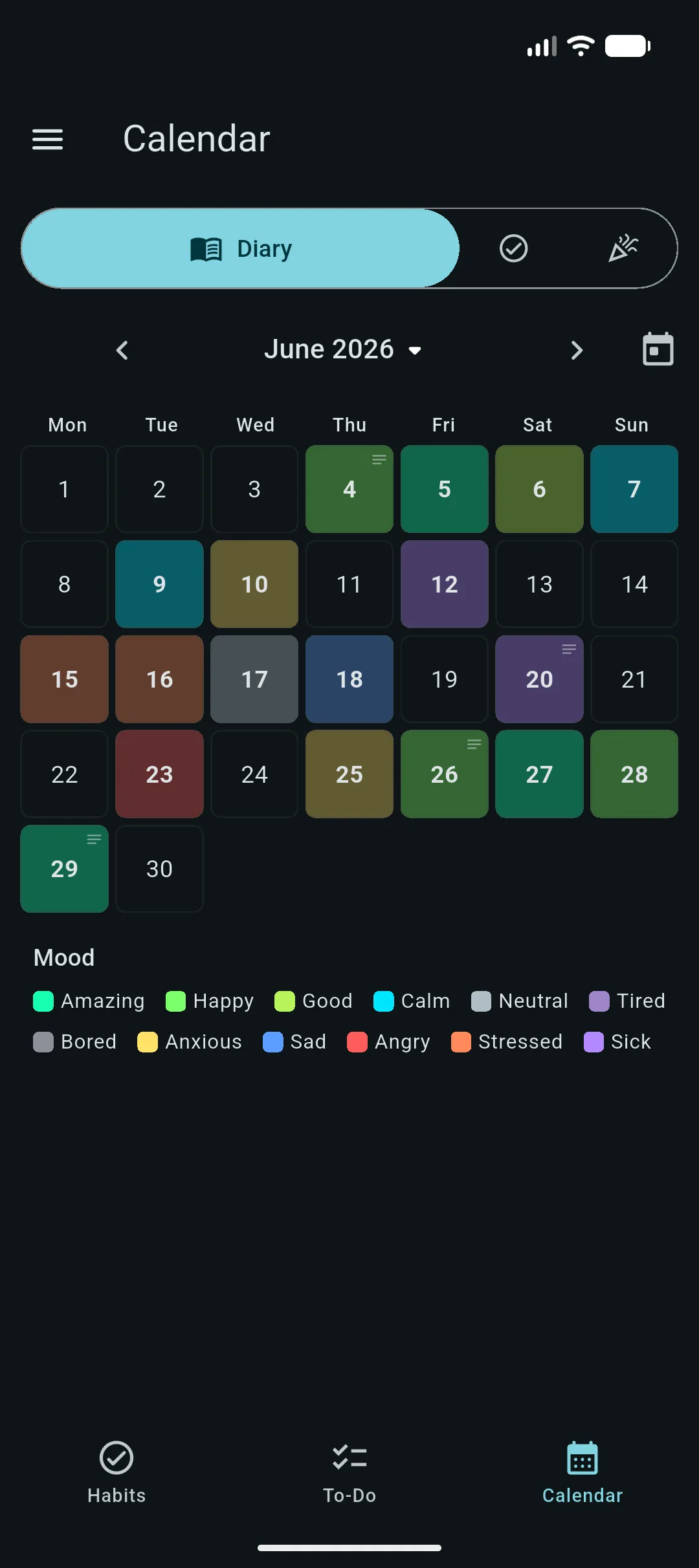
Task: Open the diary entry for June 4
Action: coord(349,489)
